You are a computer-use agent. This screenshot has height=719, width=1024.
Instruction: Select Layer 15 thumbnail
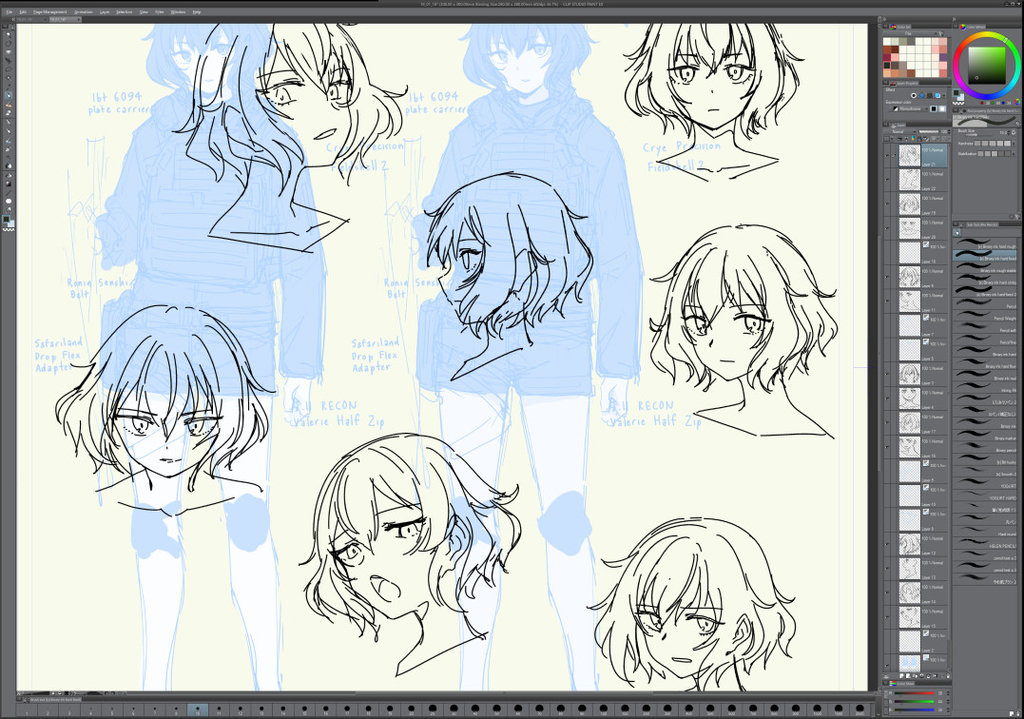click(910, 618)
